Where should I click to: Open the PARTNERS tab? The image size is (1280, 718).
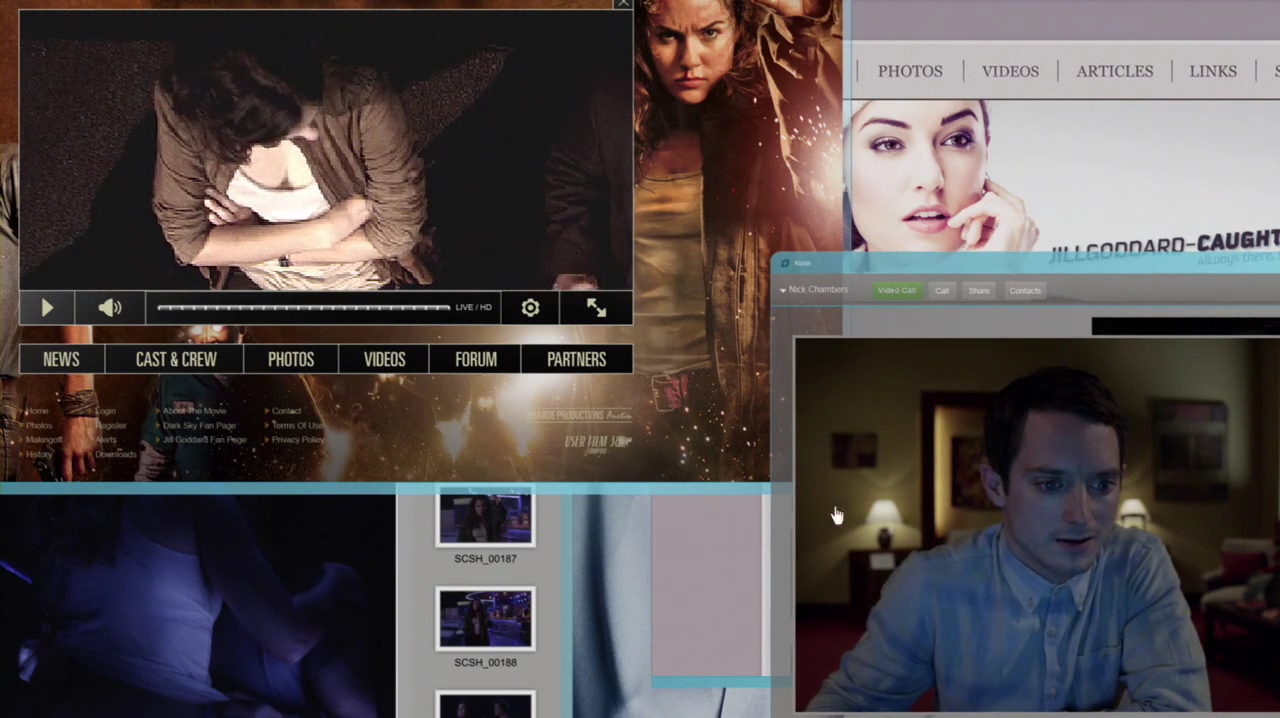click(x=577, y=359)
